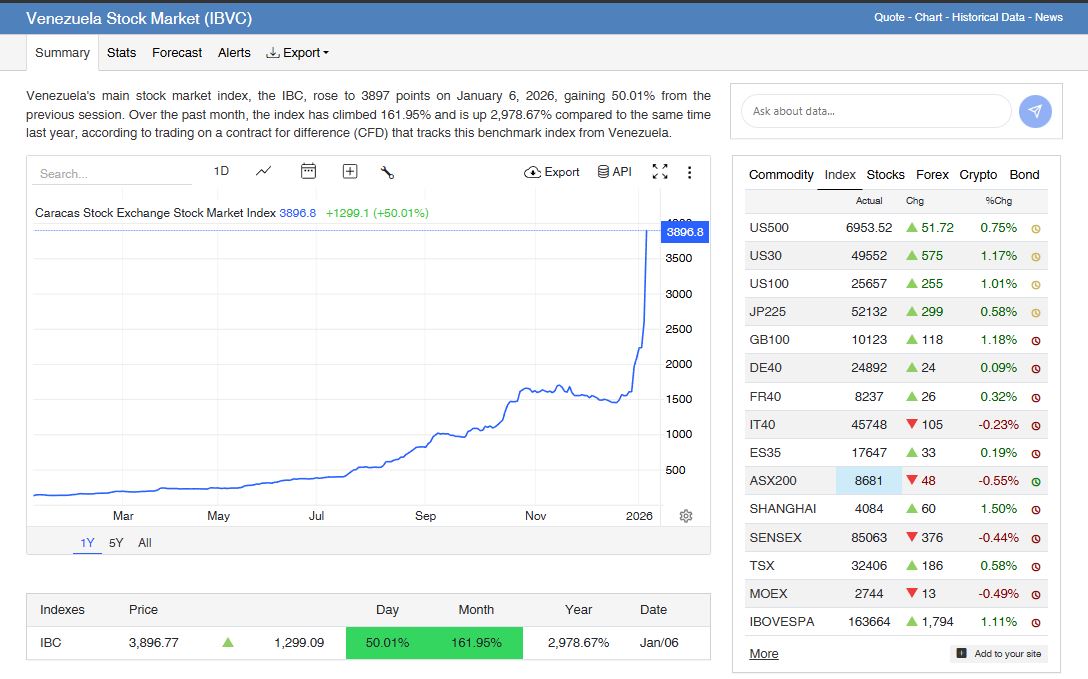Toggle chart fullscreen mode

660,172
